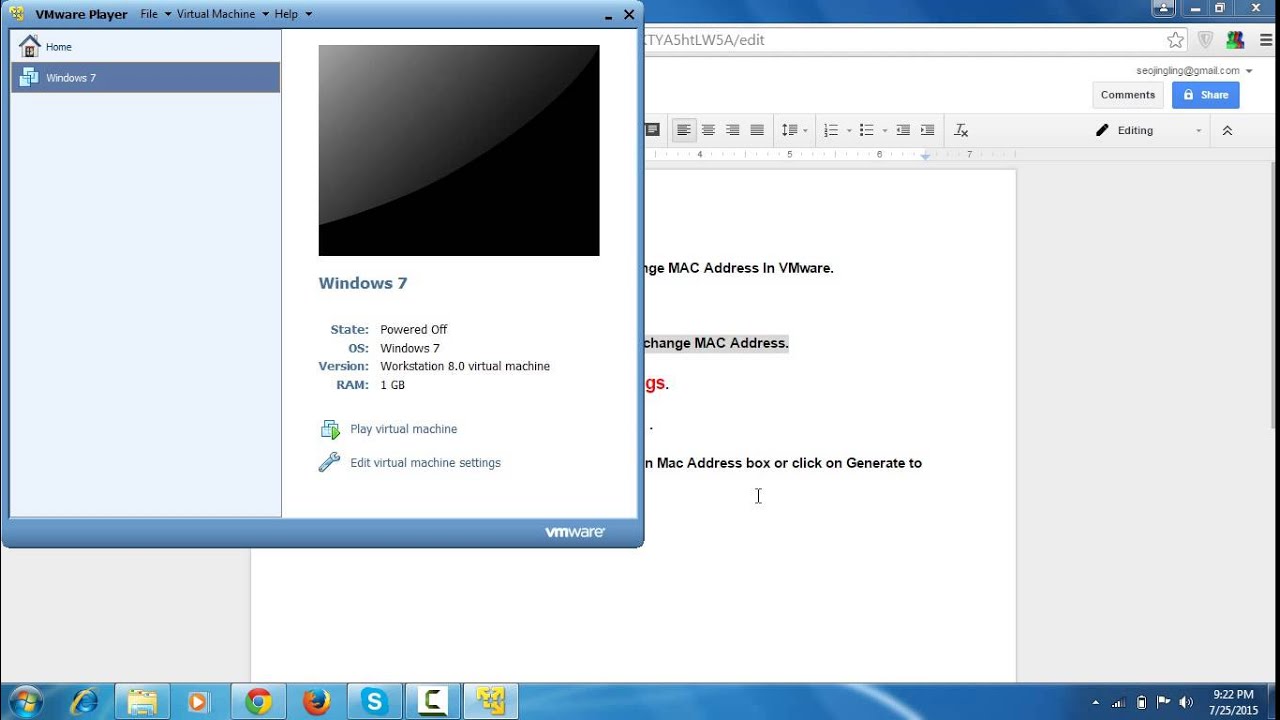The image size is (1280, 720).
Task: Click the 'Powered Off' state value
Action: pos(413,329)
